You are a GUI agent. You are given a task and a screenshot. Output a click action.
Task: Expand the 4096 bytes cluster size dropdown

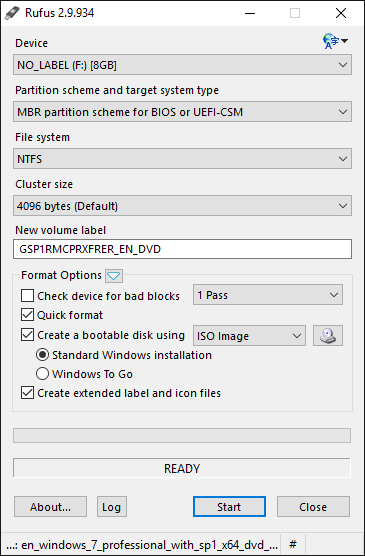point(182,206)
